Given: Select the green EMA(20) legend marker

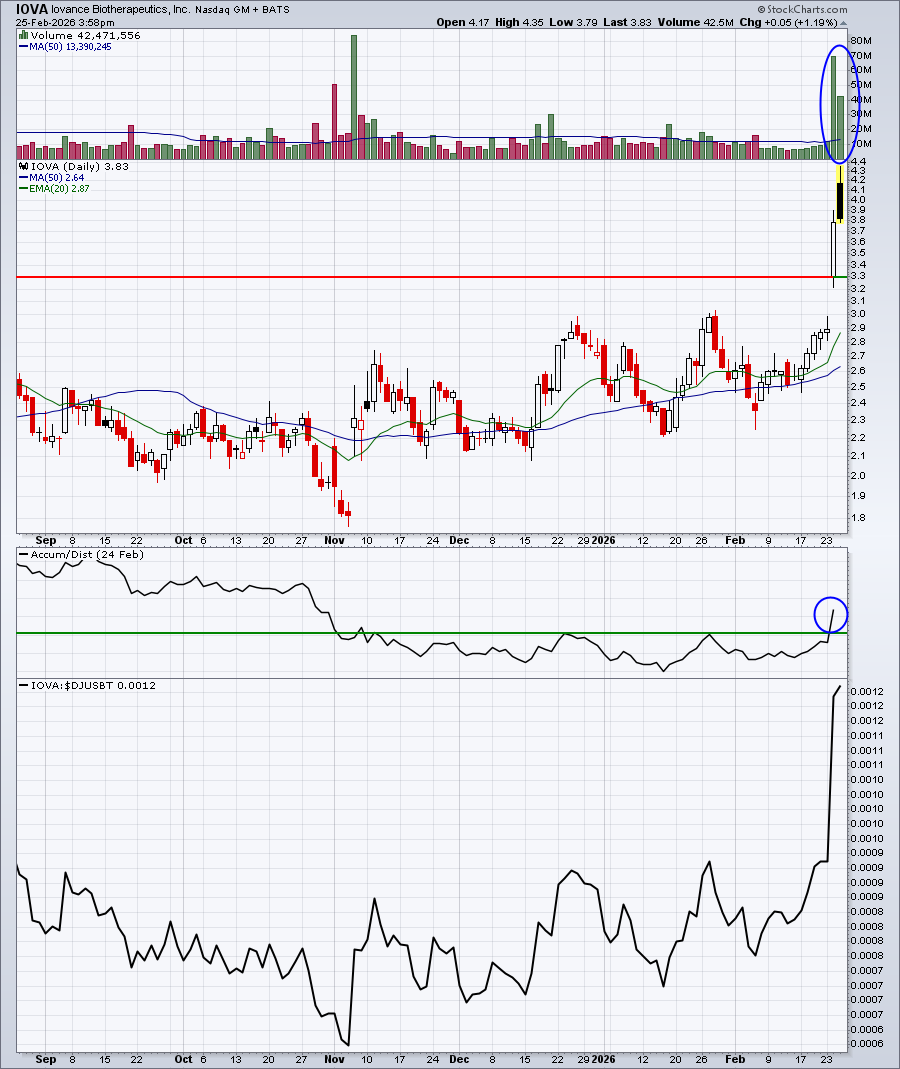Looking at the screenshot, I should (x=23, y=188).
